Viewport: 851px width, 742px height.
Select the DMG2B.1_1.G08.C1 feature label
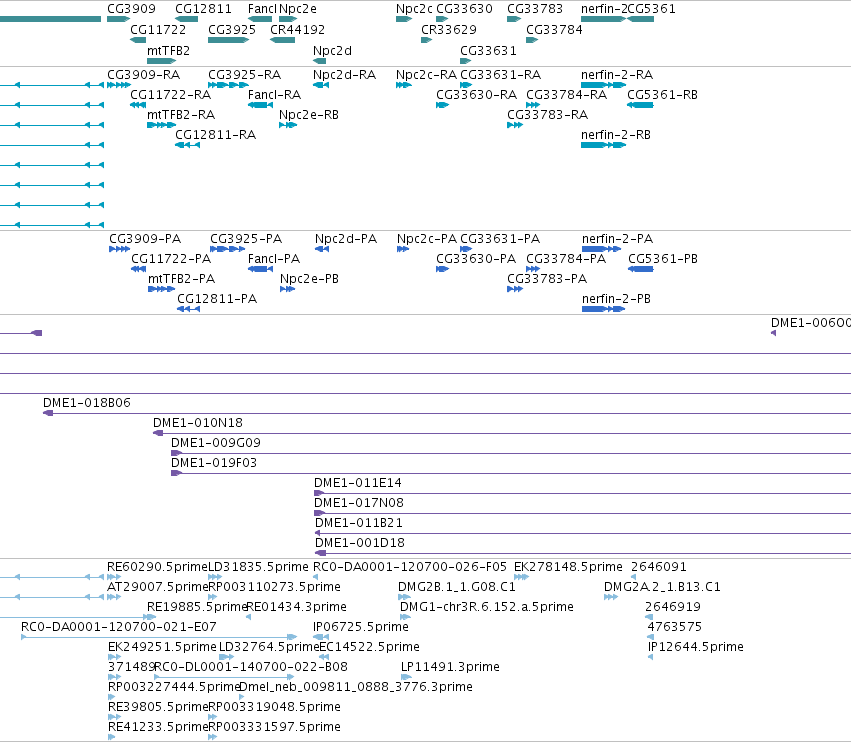(x=456, y=587)
